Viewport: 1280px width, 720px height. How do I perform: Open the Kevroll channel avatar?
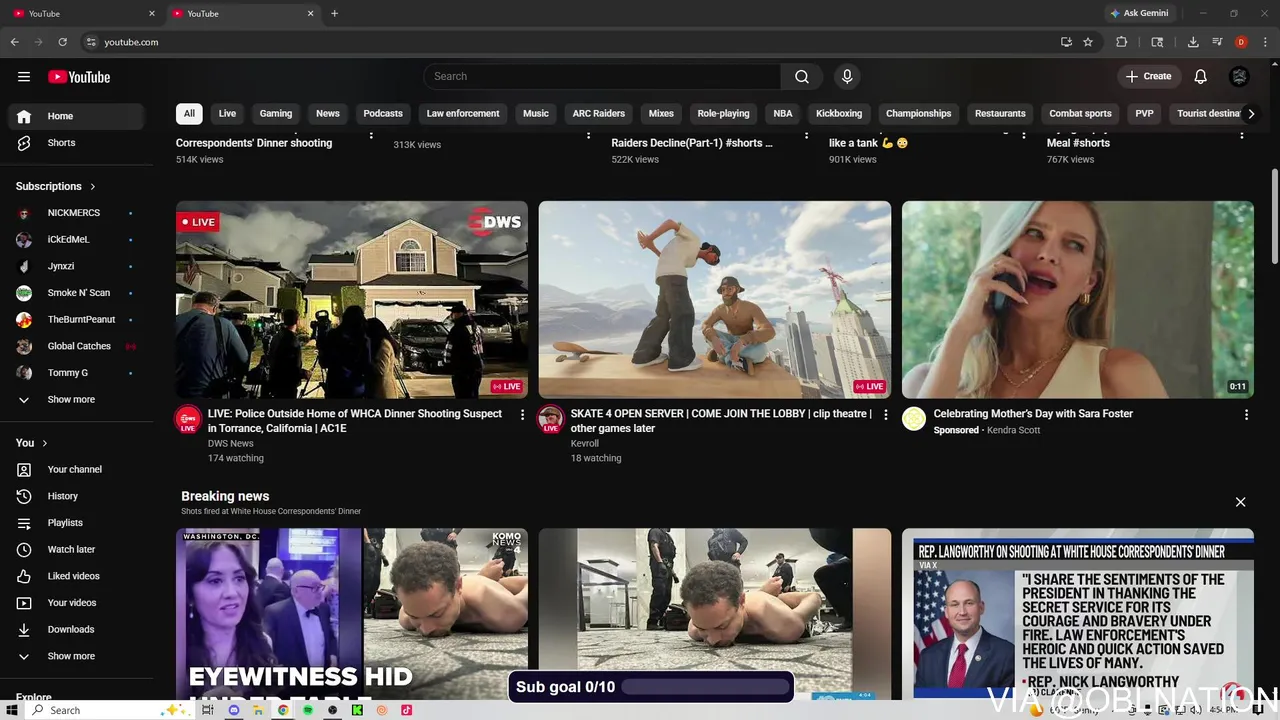click(x=550, y=419)
